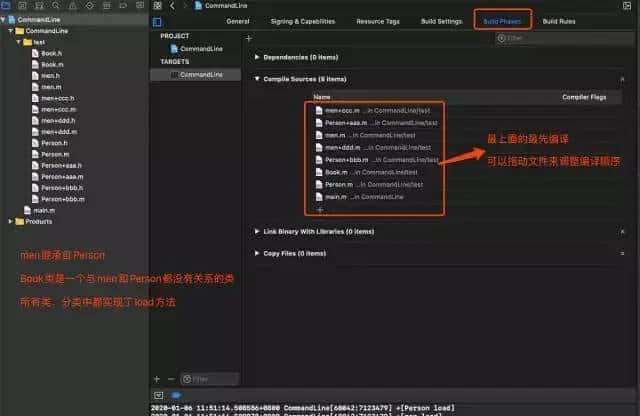This screenshot has height=416, width=640.
Task: Open the Debug navigator
Action: click(x=107, y=5)
